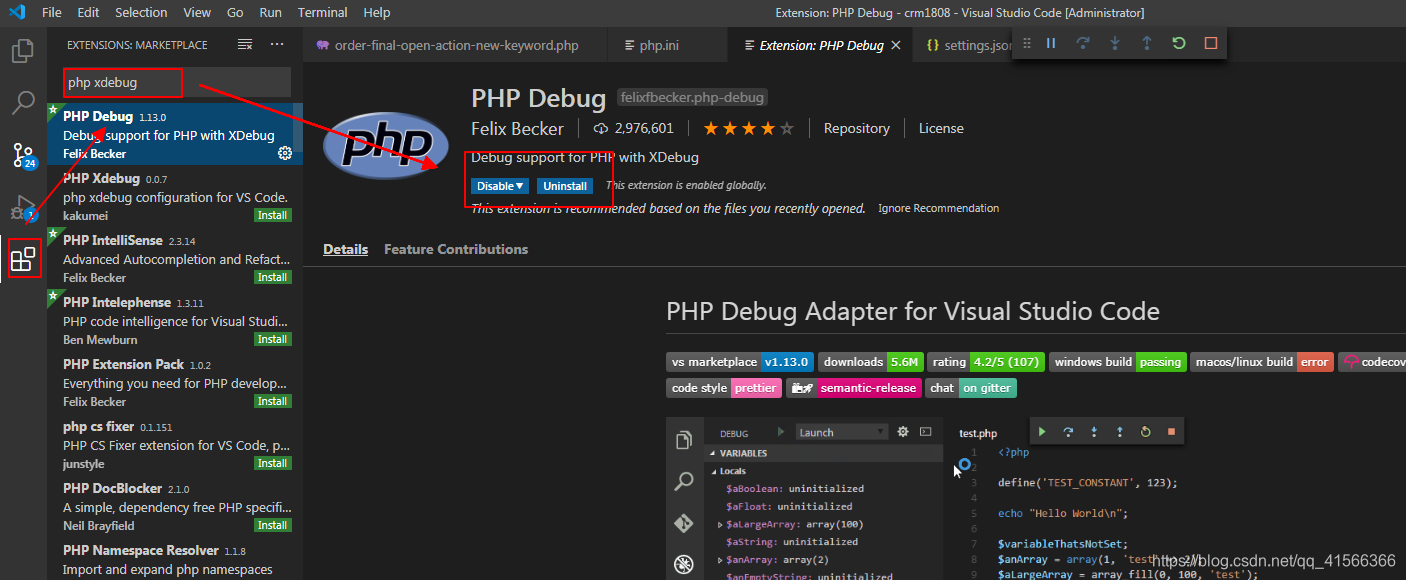Open the Repository link for PHP Debug
Image resolution: width=1406 pixels, height=580 pixels.
[x=856, y=128]
